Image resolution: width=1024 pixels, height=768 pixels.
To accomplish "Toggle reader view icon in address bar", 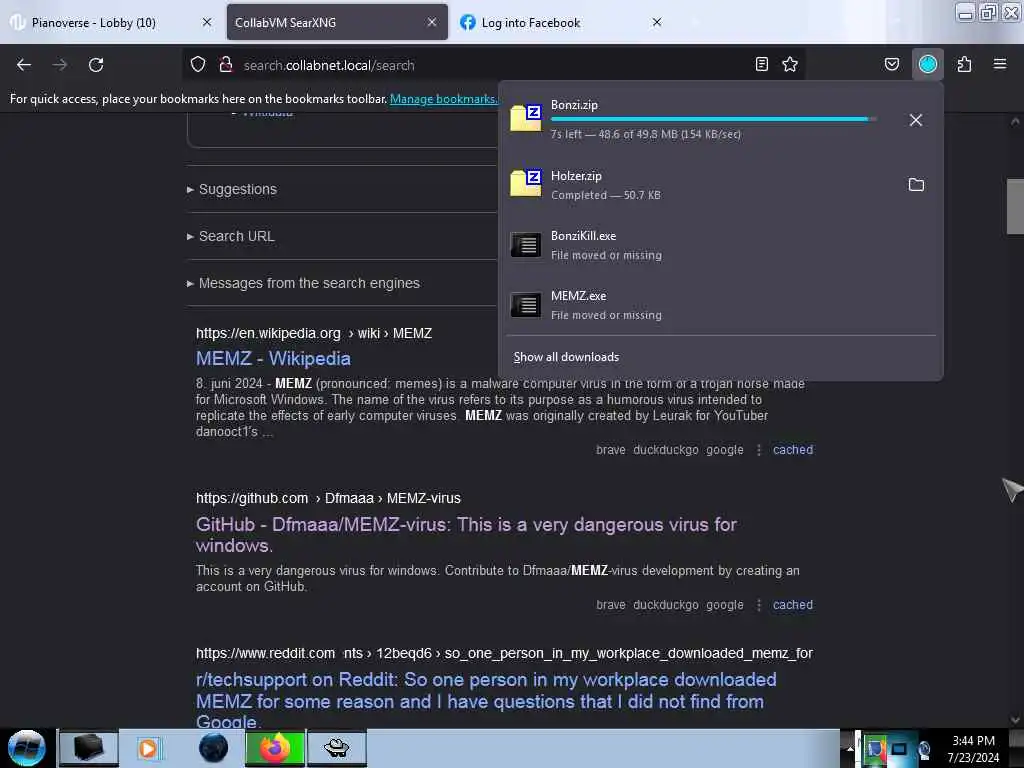I will pyautogui.click(x=761, y=64).
